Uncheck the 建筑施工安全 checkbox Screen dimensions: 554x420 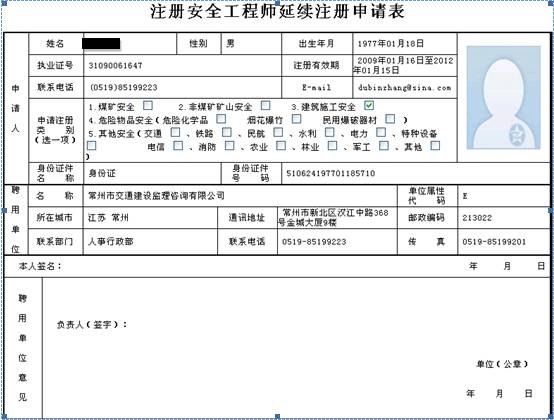[369, 105]
